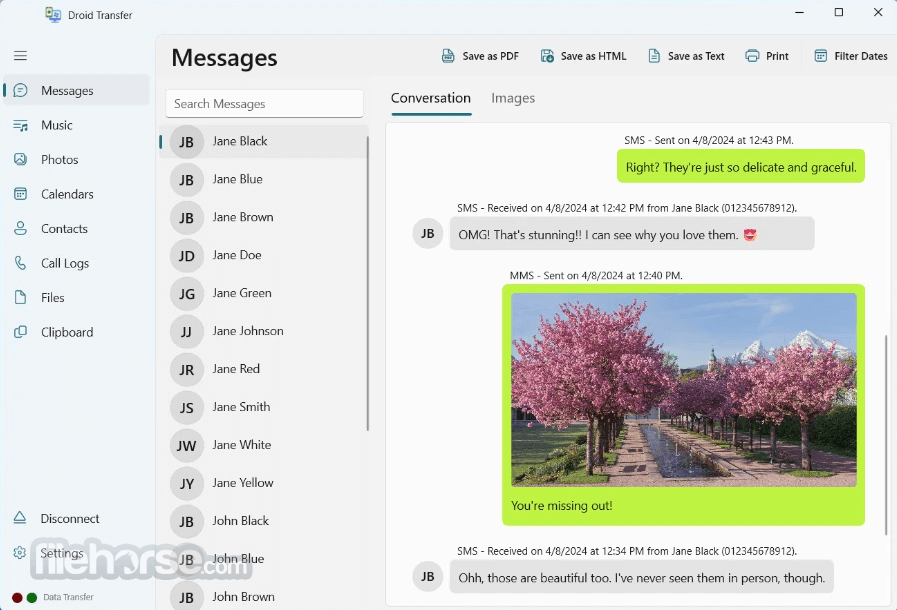
Task: Click the Save as Text icon
Action: coord(654,56)
